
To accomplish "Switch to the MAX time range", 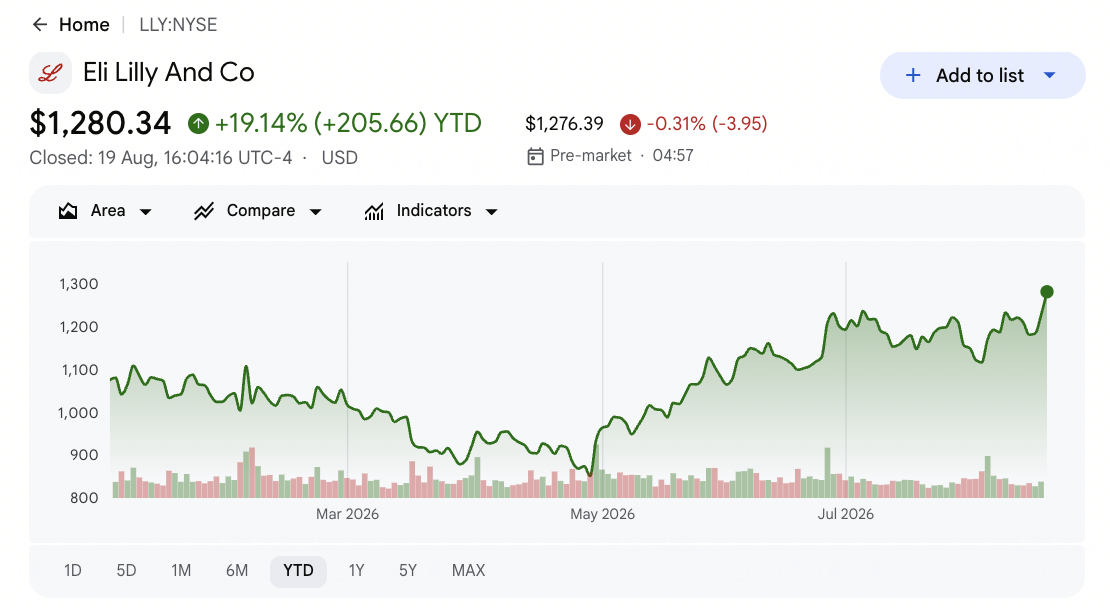I will coord(469,570).
